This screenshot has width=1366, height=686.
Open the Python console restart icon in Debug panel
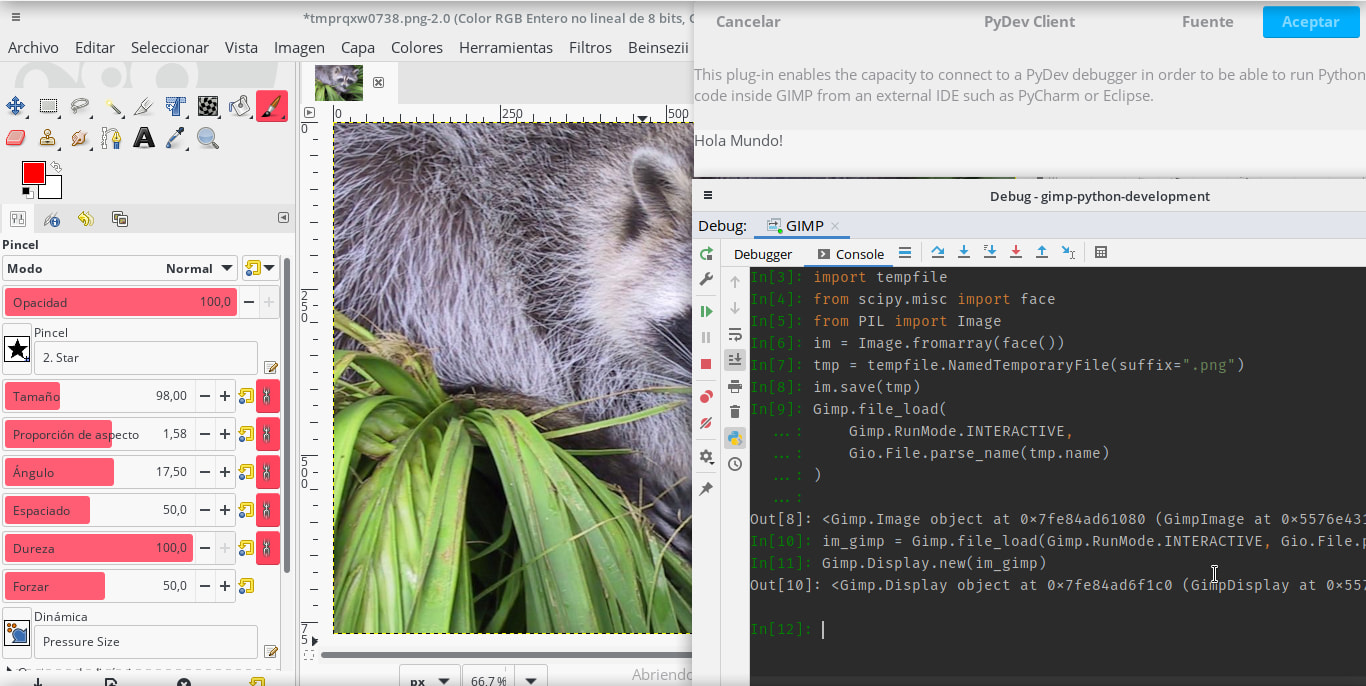click(x=706, y=253)
